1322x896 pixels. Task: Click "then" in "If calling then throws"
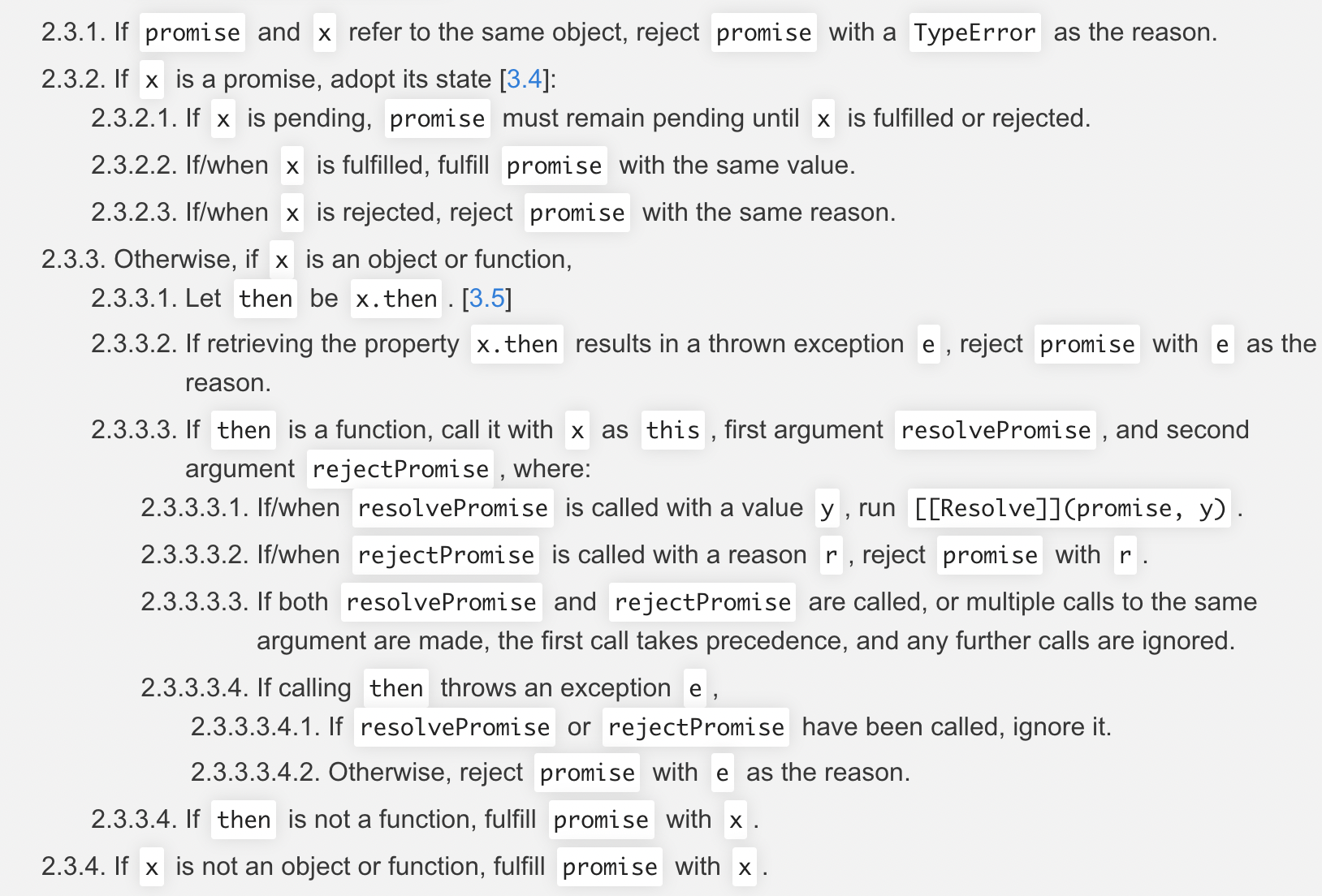[395, 688]
